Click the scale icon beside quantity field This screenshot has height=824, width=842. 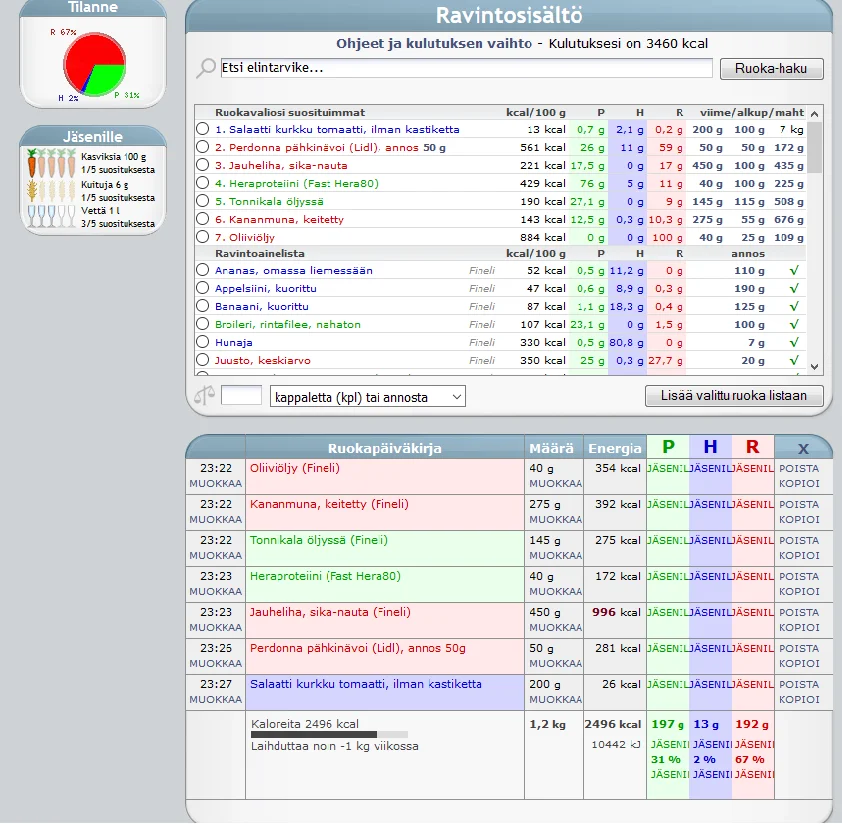(x=204, y=395)
